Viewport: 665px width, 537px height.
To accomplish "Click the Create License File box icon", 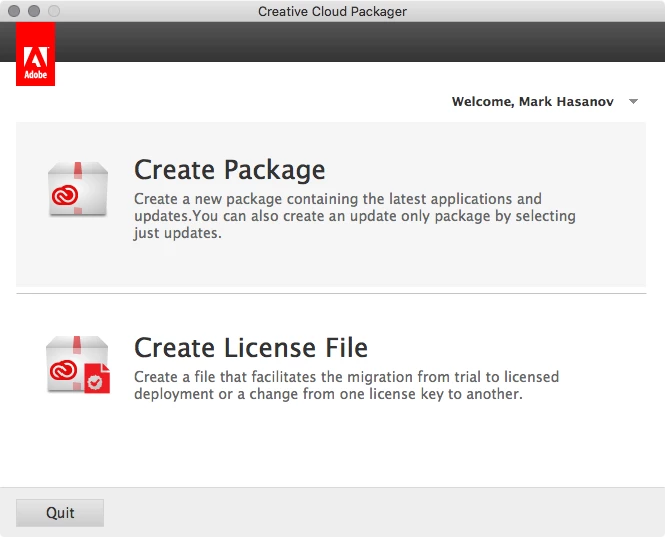I will tap(78, 365).
